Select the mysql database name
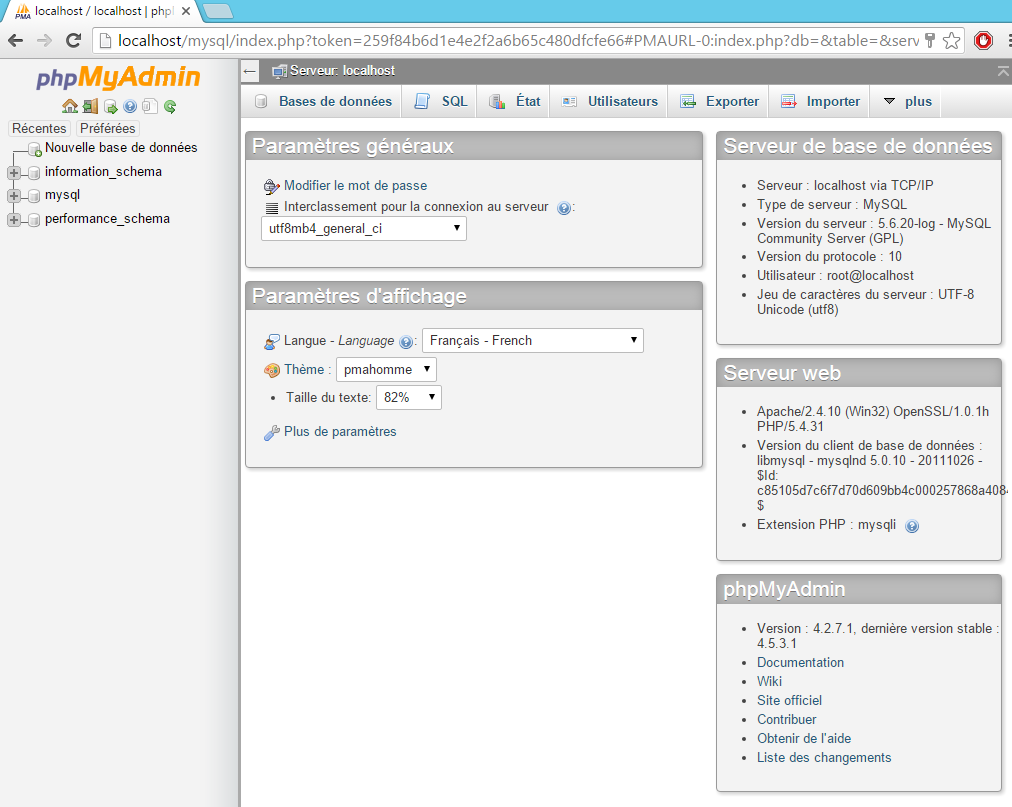 coord(63,194)
